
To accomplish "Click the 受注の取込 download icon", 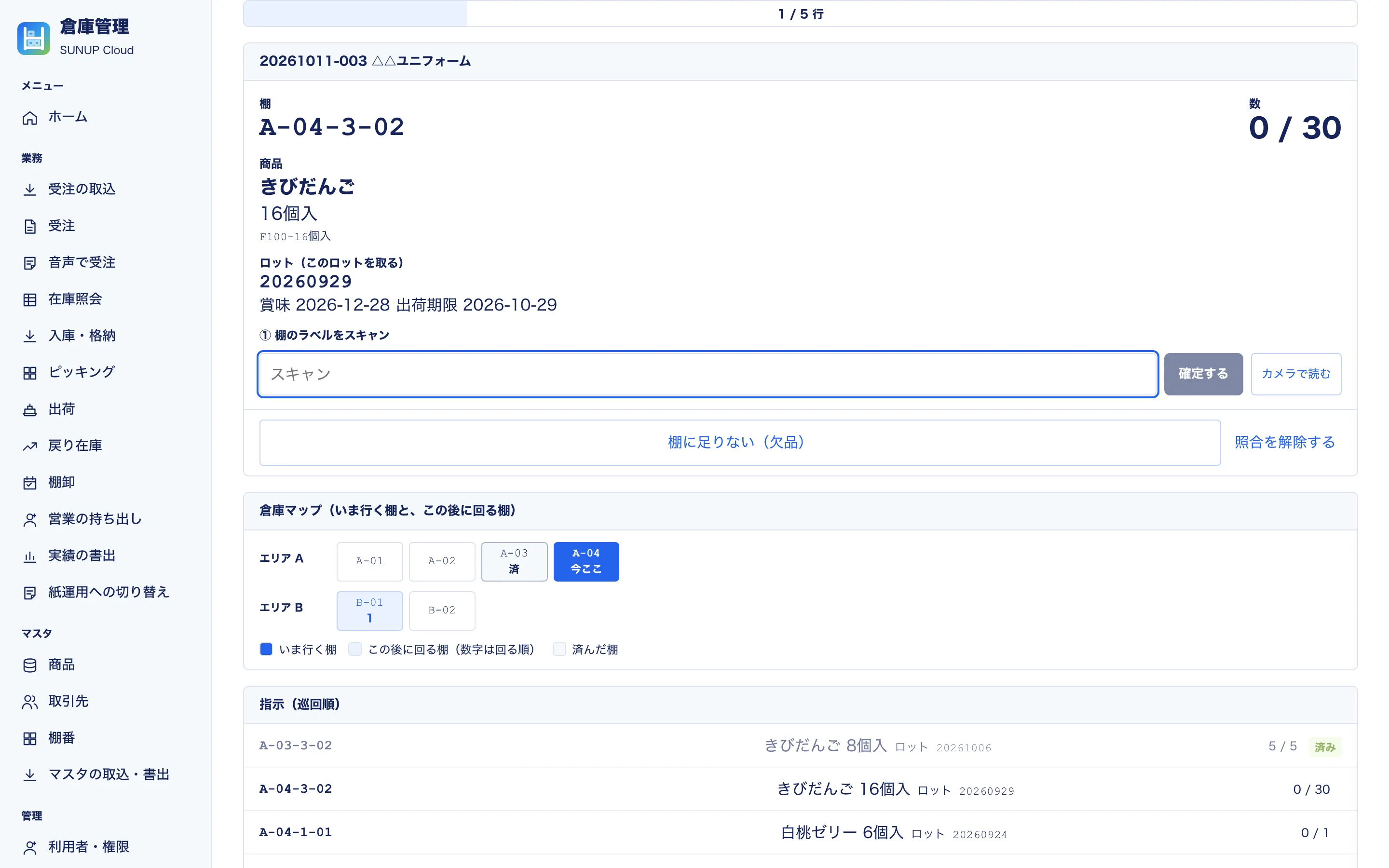I will (x=30, y=190).
